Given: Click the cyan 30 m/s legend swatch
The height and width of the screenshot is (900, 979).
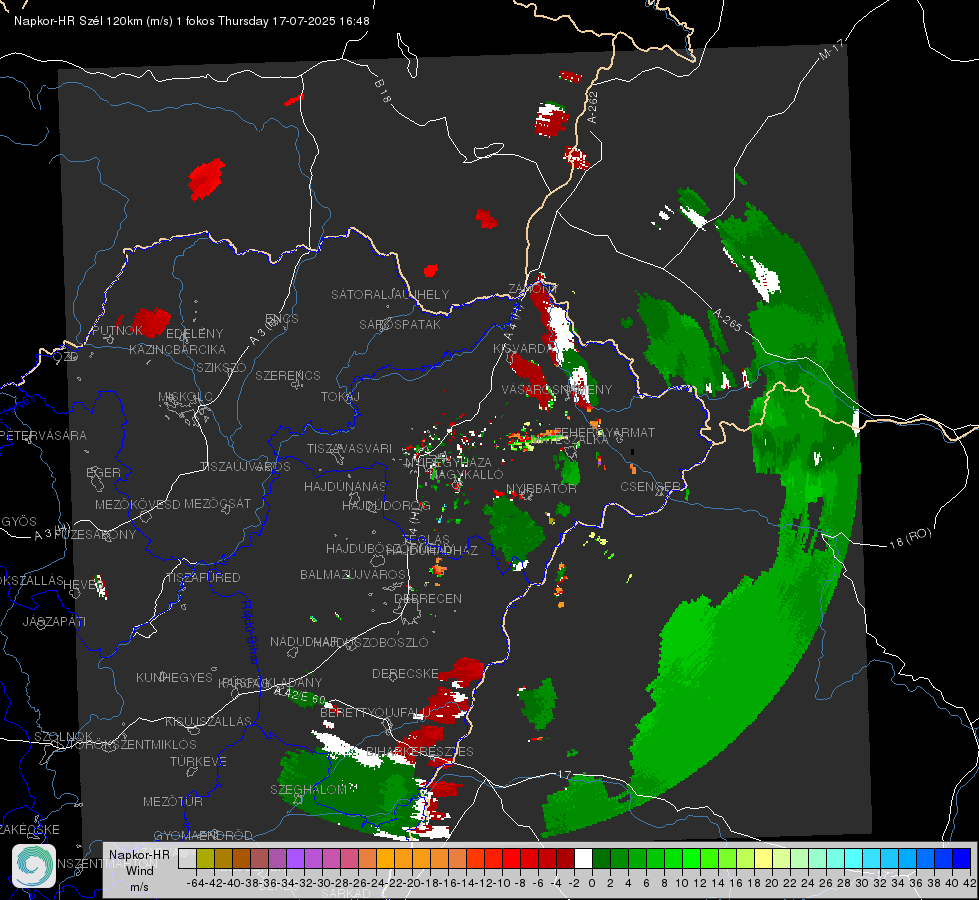Looking at the screenshot, I should coord(854,858).
